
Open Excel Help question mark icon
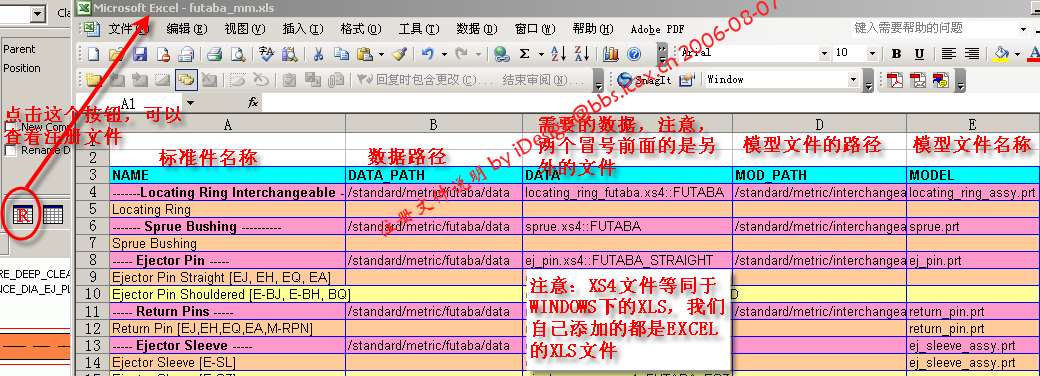tap(634, 54)
